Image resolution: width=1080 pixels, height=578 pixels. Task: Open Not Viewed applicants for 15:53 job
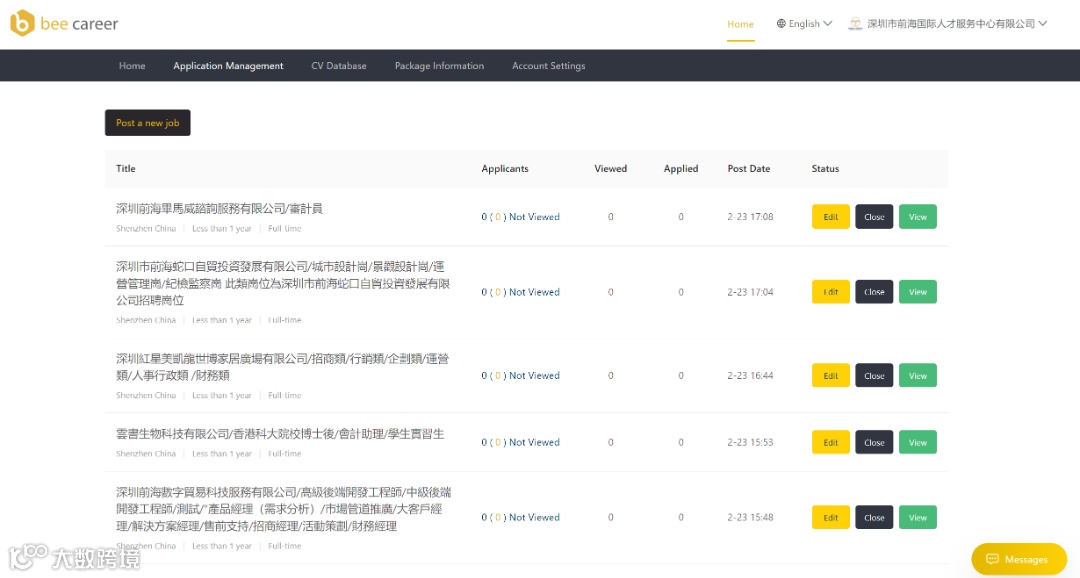(521, 442)
